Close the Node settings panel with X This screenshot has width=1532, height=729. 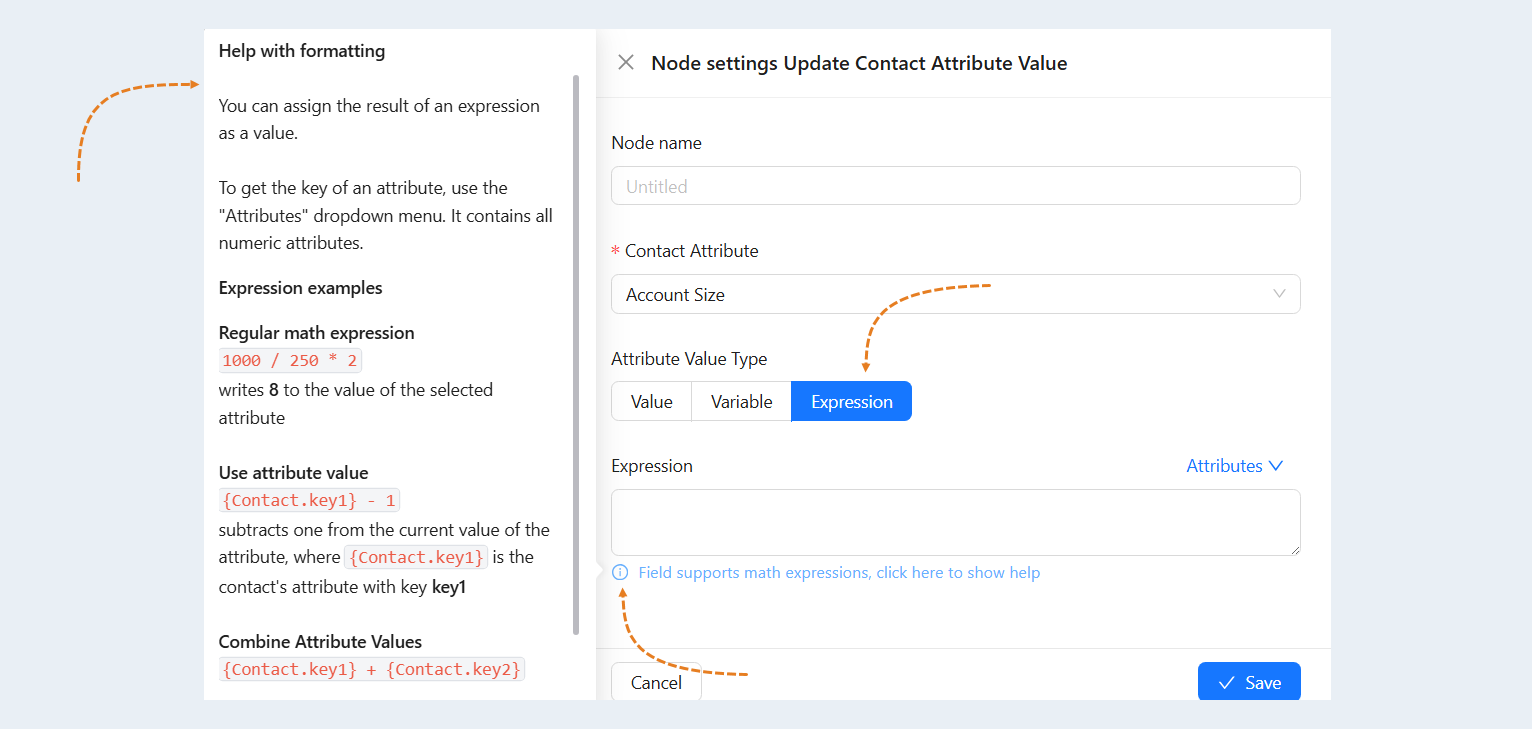point(626,62)
